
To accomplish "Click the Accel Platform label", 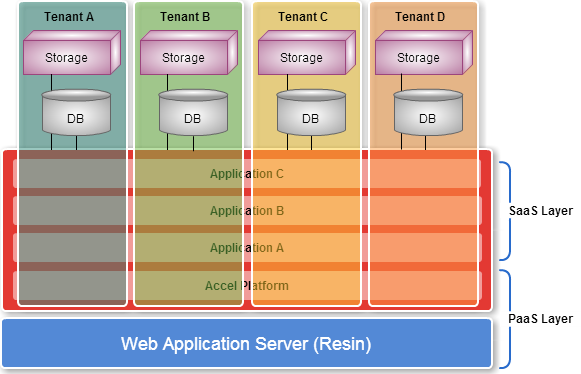I will (247, 286).
